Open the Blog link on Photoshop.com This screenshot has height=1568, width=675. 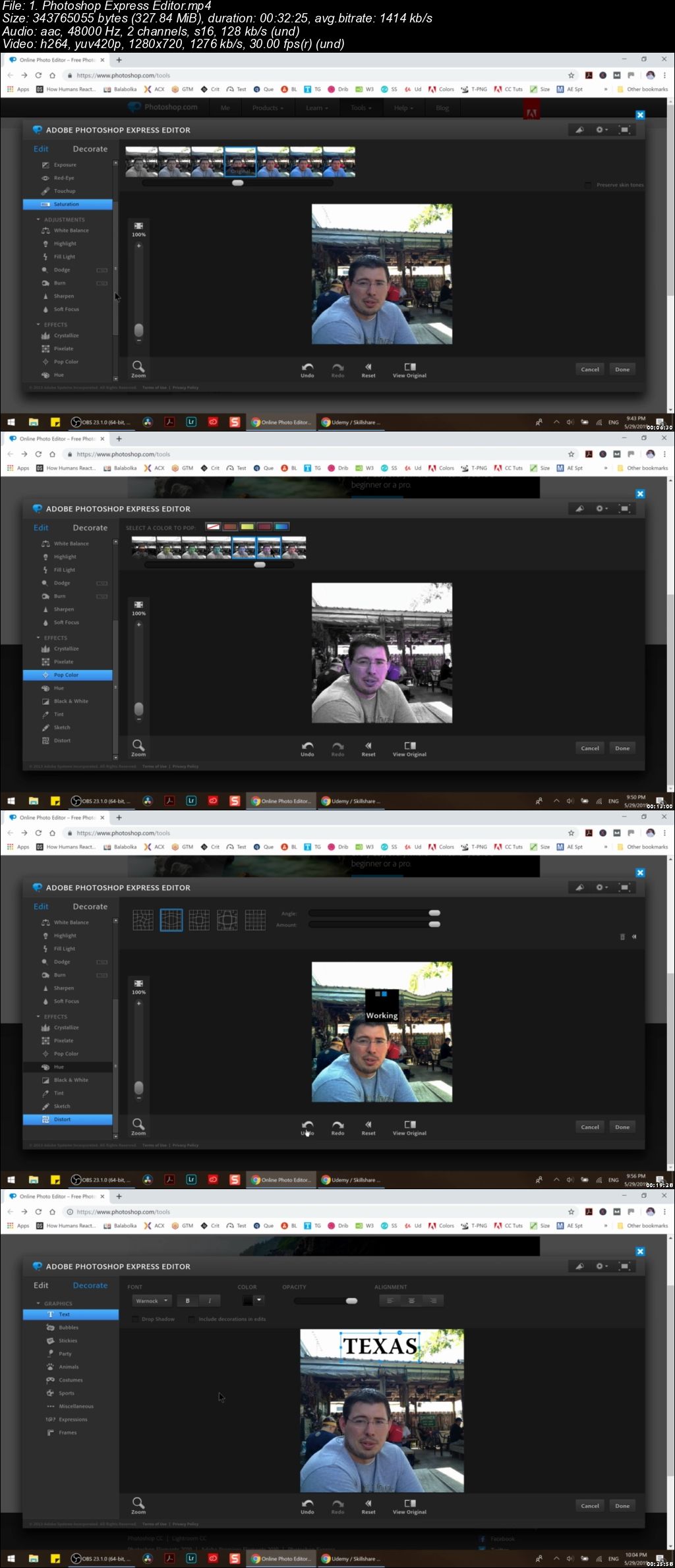pos(442,108)
